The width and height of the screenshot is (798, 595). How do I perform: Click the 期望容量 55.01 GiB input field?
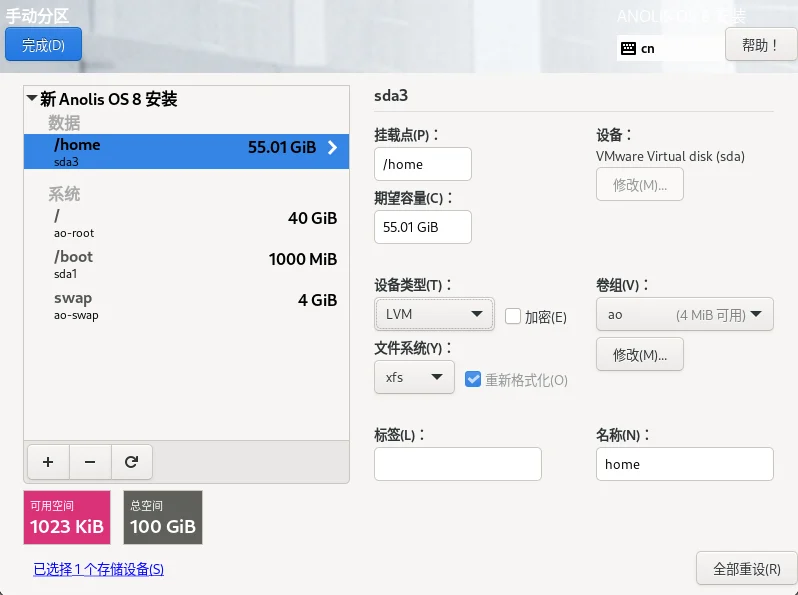[x=422, y=227]
